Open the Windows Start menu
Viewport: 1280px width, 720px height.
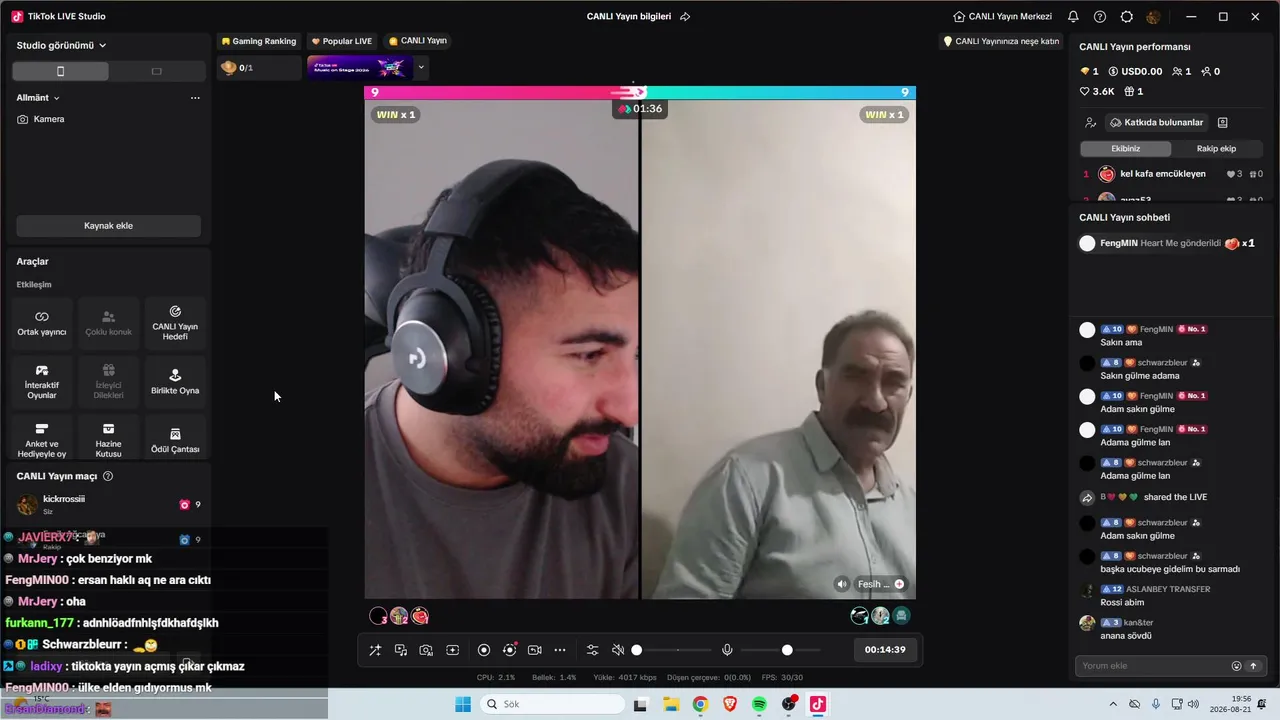[x=463, y=705]
